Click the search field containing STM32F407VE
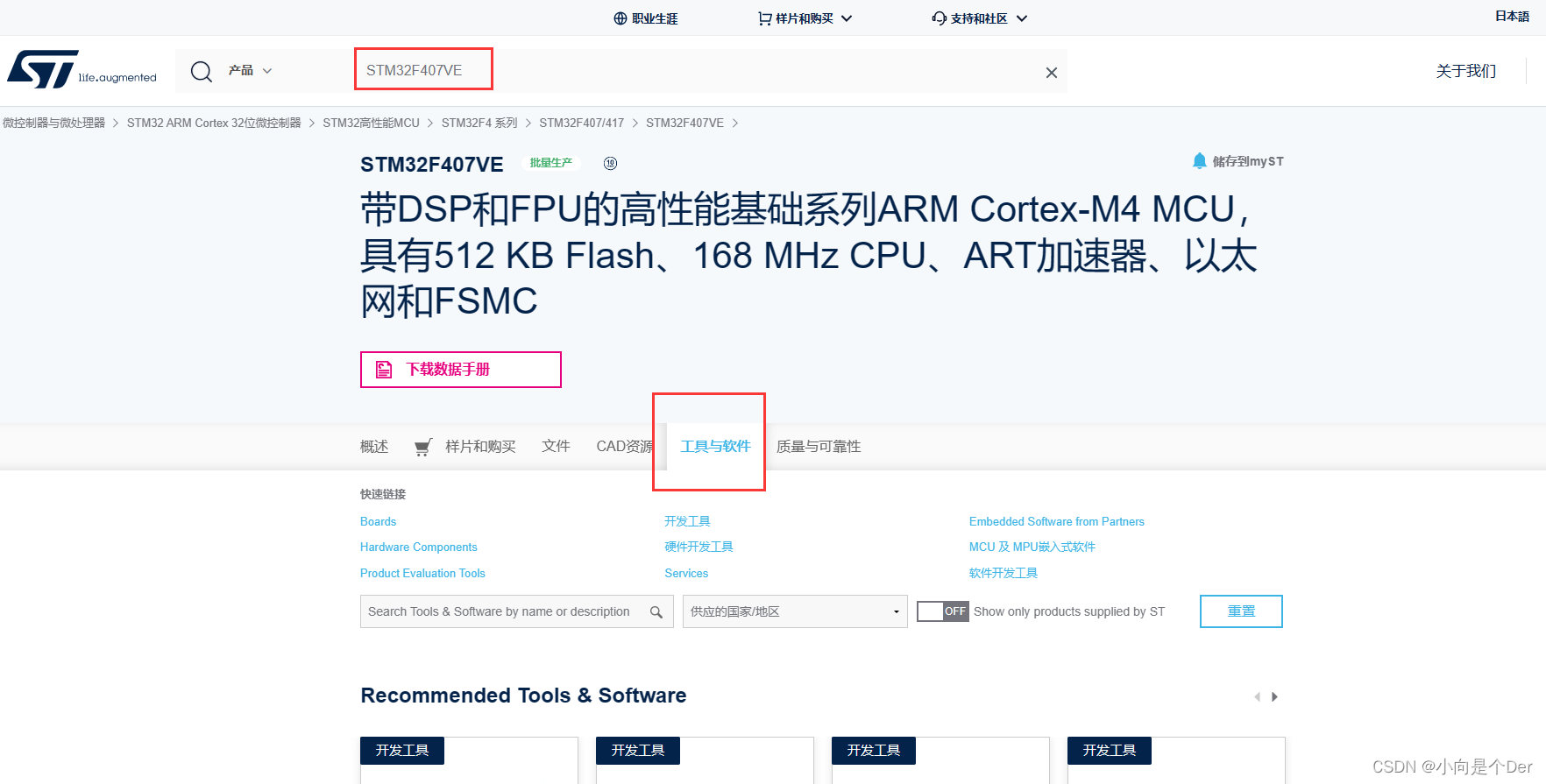 point(692,71)
